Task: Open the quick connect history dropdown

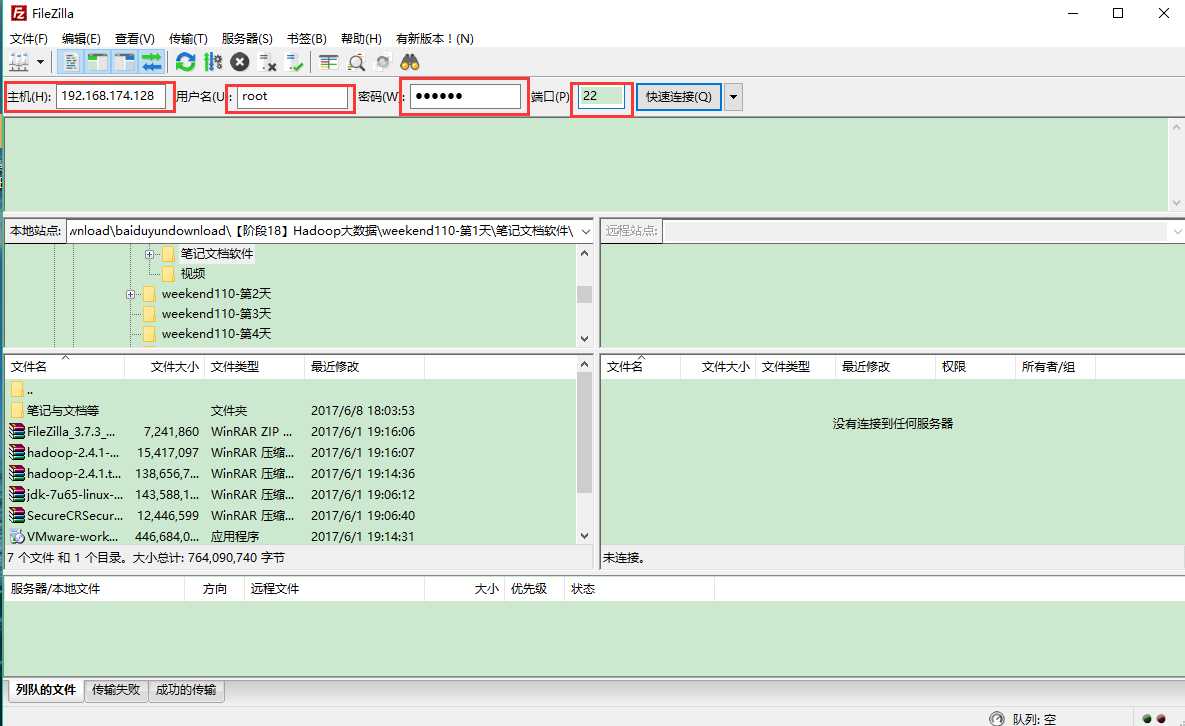Action: (x=733, y=97)
